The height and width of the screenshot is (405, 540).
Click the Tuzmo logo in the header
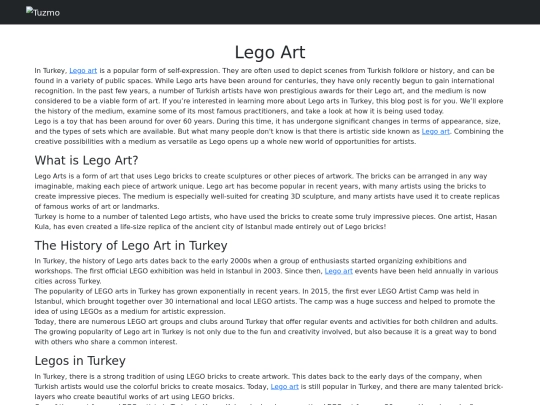tap(43, 12)
